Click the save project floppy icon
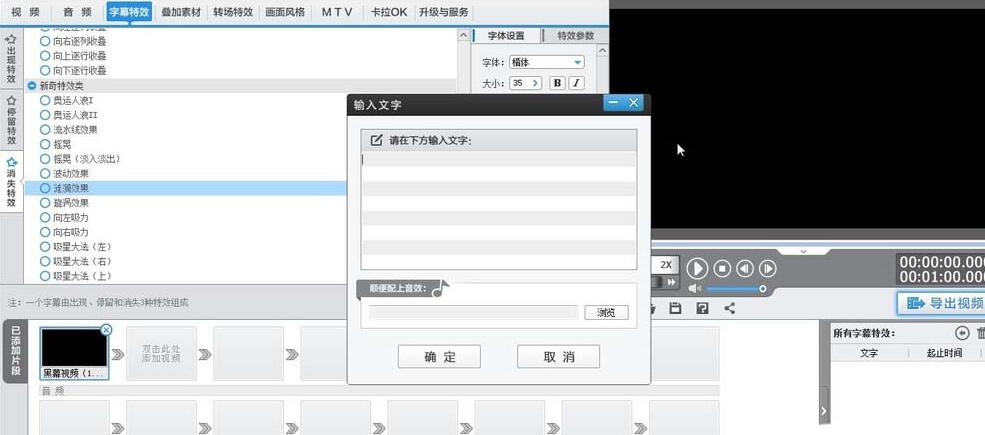This screenshot has height=435, width=985. click(x=675, y=308)
